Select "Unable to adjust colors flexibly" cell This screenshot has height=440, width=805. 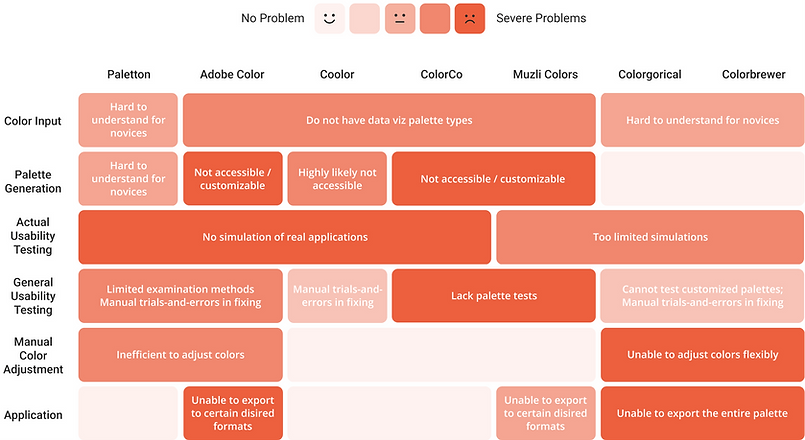pyautogui.click(x=702, y=355)
